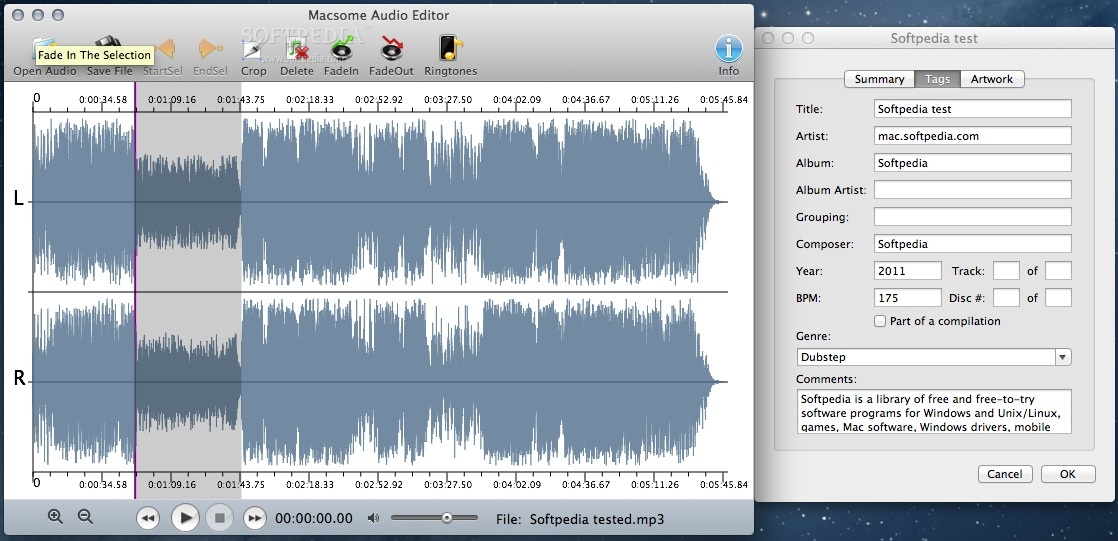Open the Info panel icon
The height and width of the screenshot is (541, 1118).
pyautogui.click(x=728, y=50)
